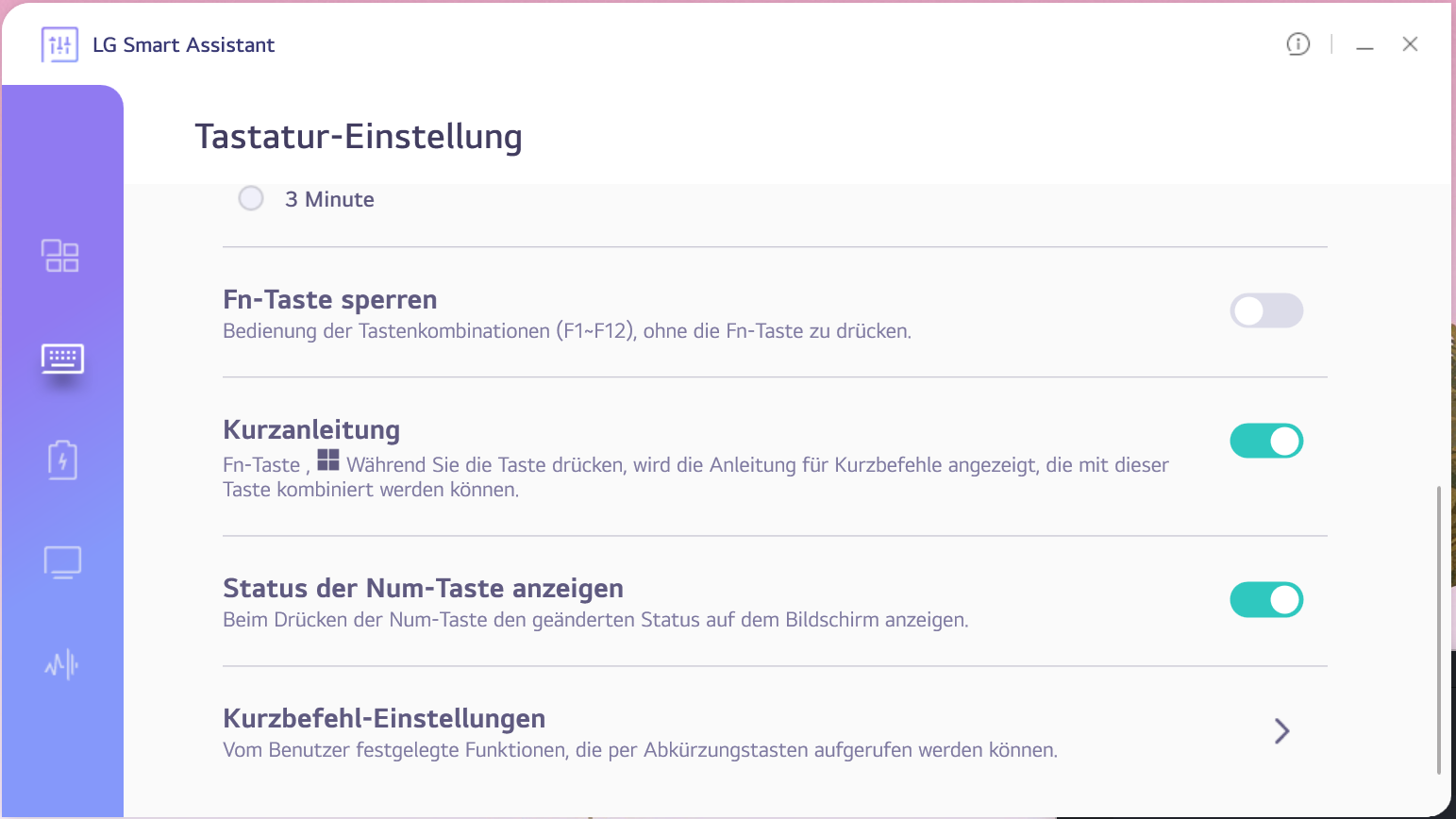Enable the Fn-Taste sperren toggle

click(x=1266, y=310)
